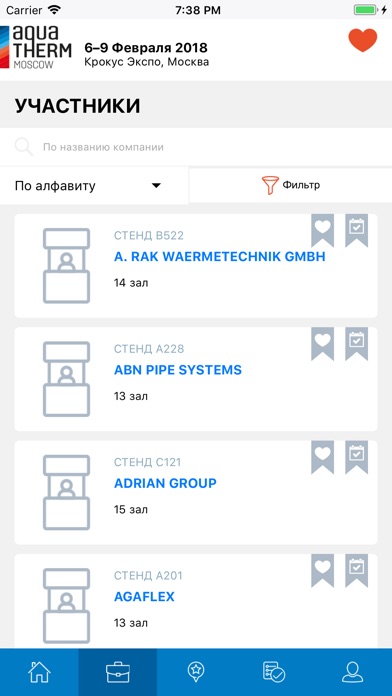This screenshot has height=696, width=392.
Task: Tap the red heart favorites icon in header
Action: click(x=363, y=40)
